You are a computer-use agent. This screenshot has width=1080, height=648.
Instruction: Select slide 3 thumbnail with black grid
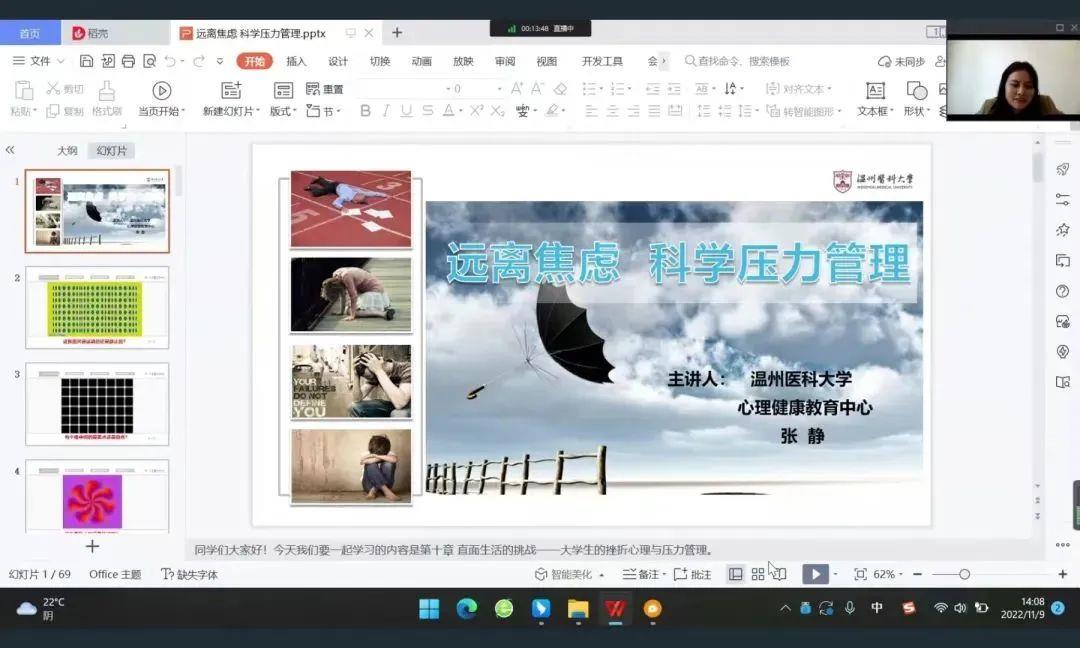(x=97, y=404)
